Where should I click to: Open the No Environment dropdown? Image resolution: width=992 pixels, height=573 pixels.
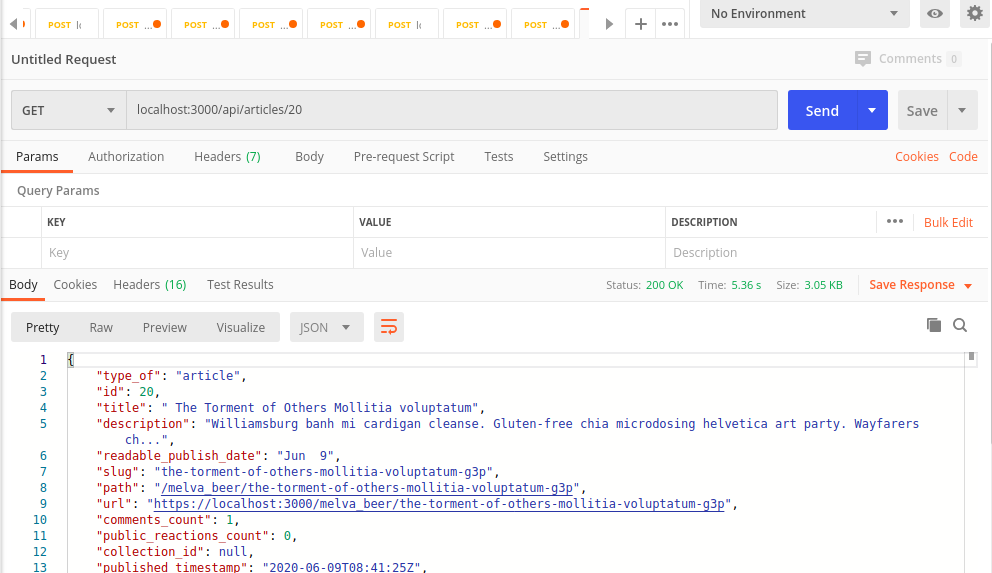tap(805, 13)
